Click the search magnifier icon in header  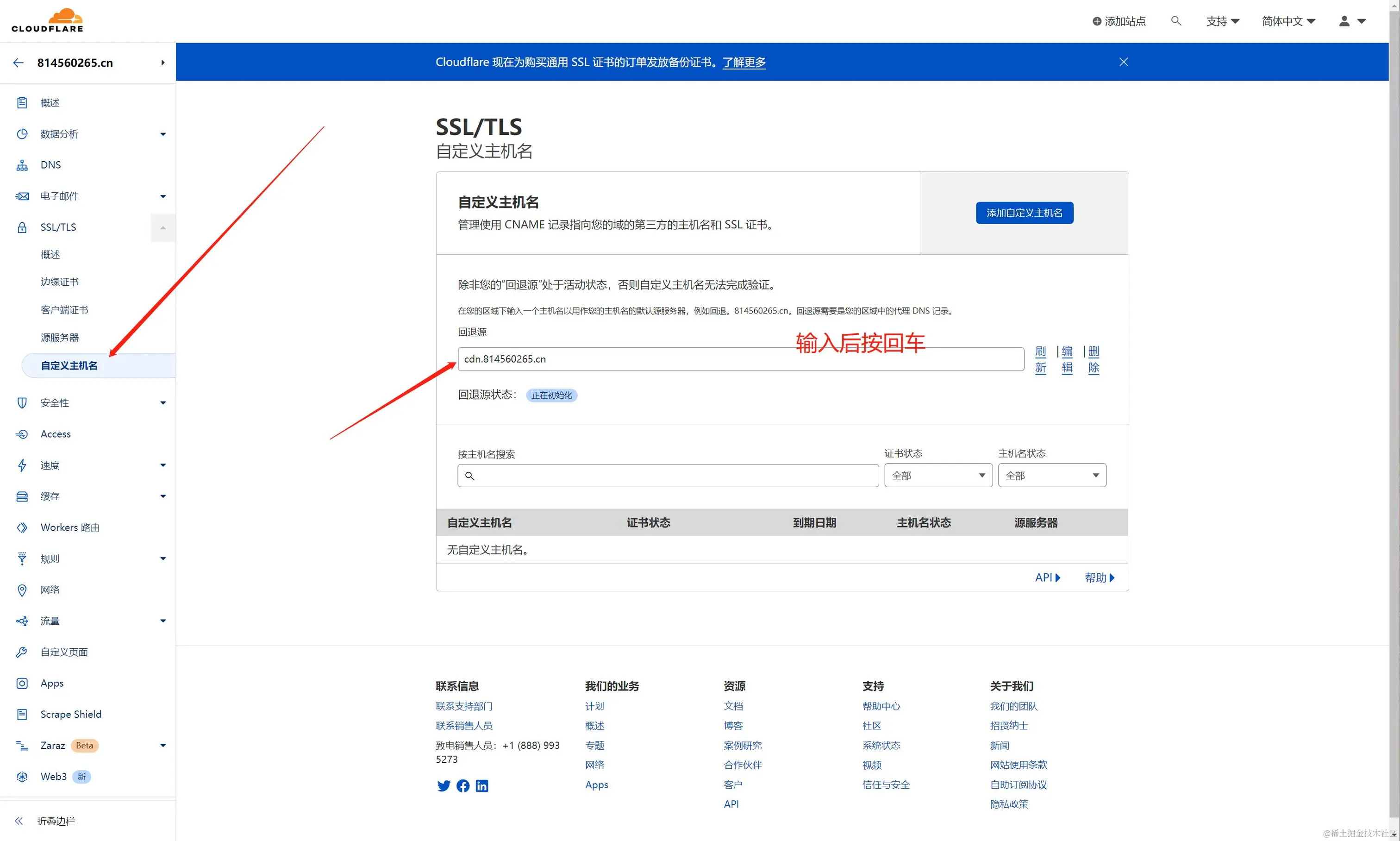pyautogui.click(x=1175, y=21)
